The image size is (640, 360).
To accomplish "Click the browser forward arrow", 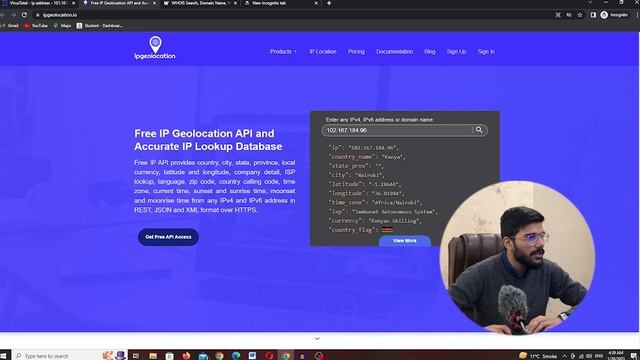I will (13, 15).
